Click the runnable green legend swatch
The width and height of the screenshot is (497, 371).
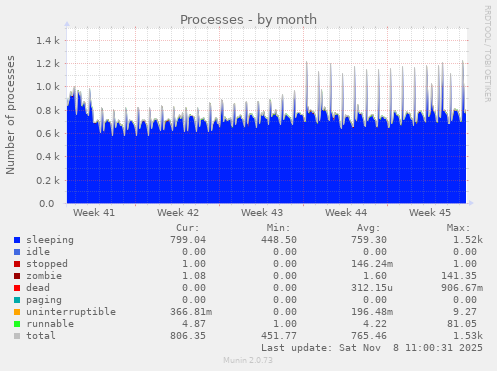[17, 324]
